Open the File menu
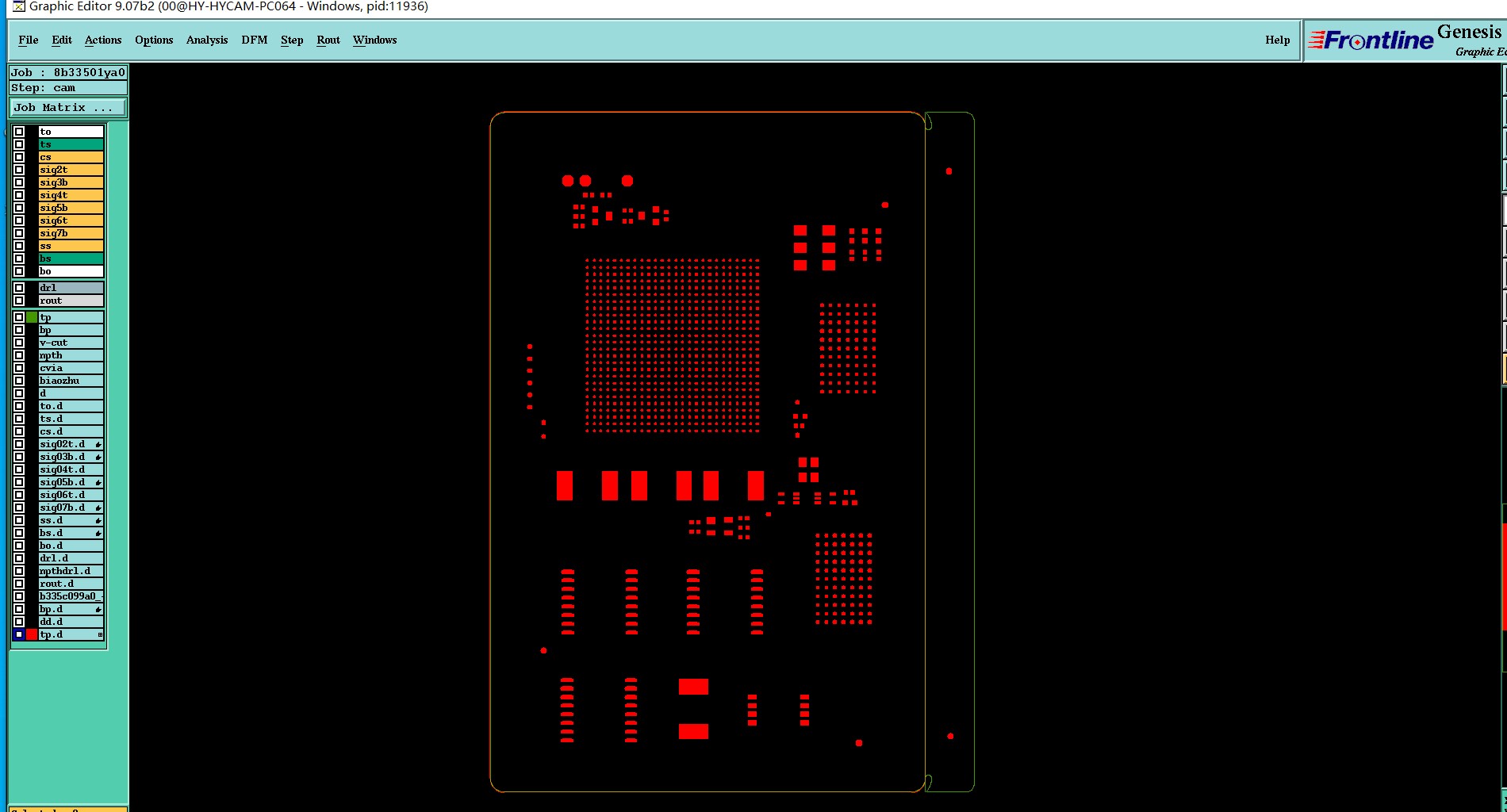 click(x=29, y=40)
